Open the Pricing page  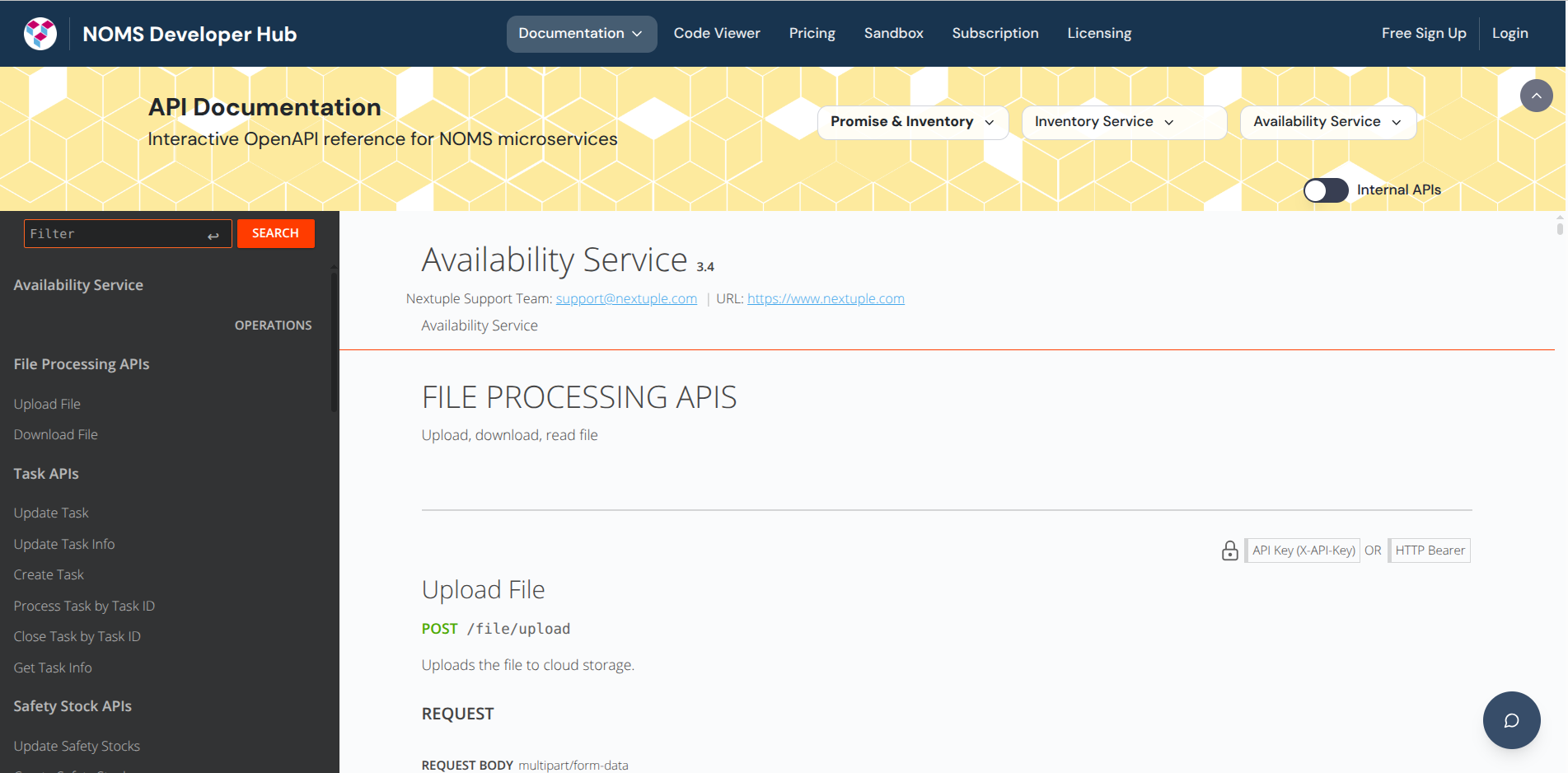pos(812,34)
